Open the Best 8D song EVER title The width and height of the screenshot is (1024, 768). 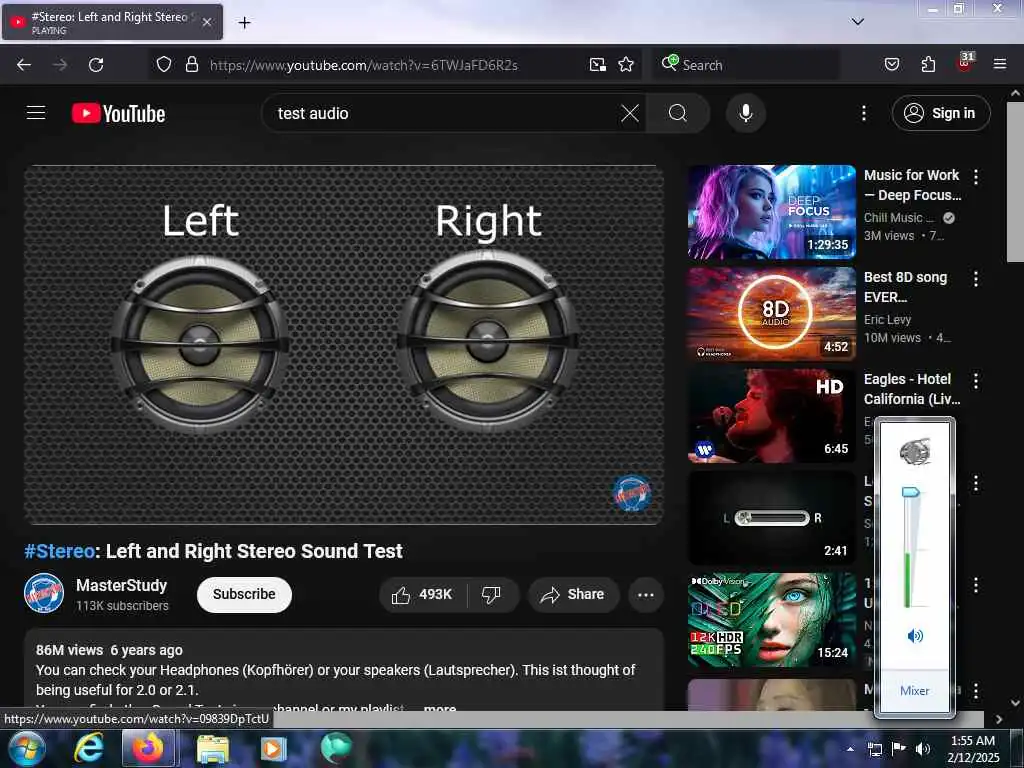click(906, 287)
